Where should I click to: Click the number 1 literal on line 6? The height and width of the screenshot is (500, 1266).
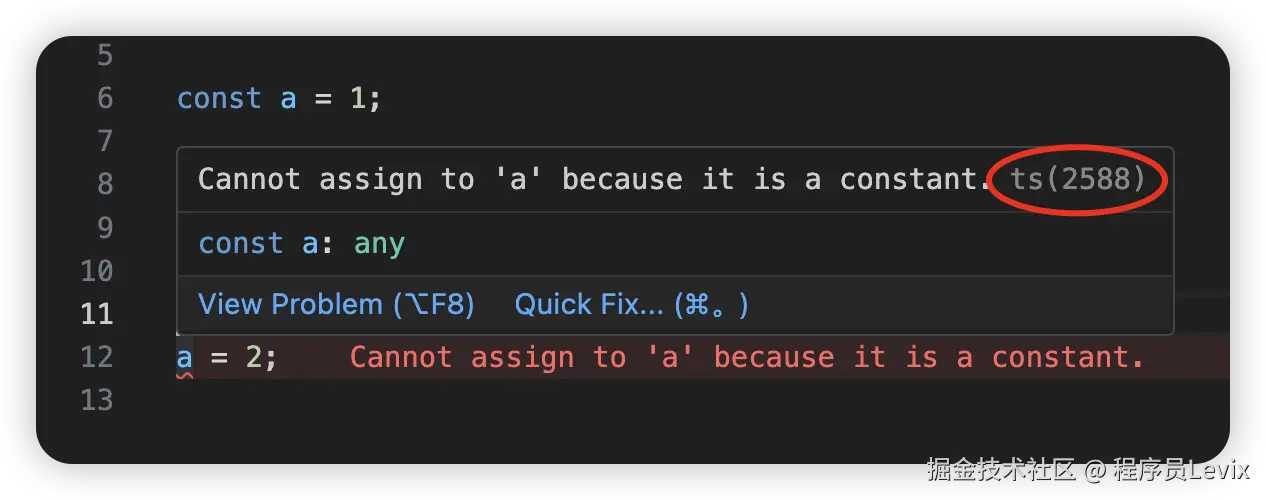point(358,98)
